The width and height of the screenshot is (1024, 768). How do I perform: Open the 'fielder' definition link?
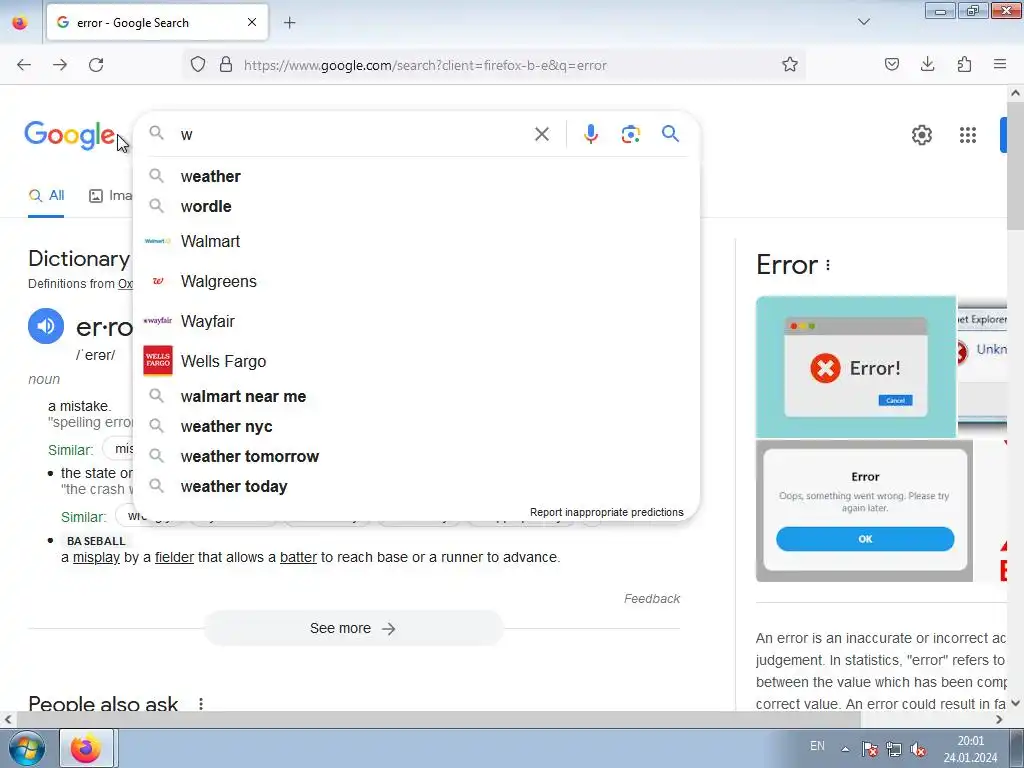(174, 557)
